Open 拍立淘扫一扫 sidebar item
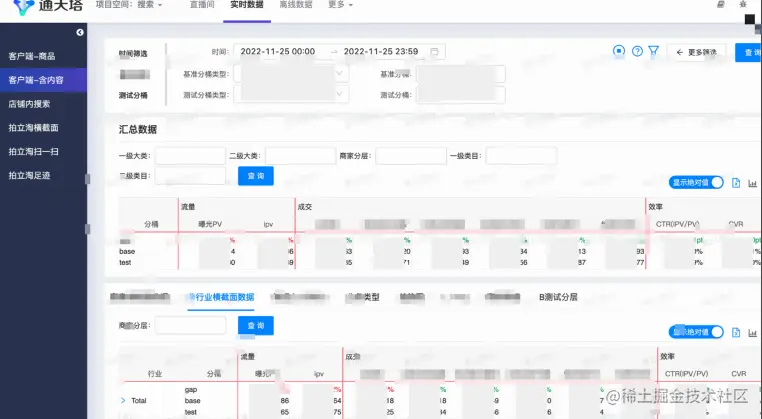The height and width of the screenshot is (419, 762). (x=43, y=152)
